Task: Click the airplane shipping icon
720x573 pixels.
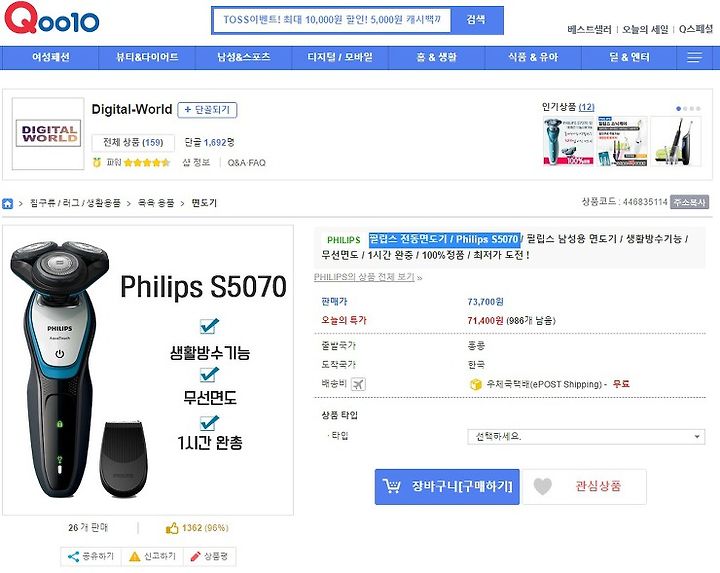Action: [x=358, y=384]
